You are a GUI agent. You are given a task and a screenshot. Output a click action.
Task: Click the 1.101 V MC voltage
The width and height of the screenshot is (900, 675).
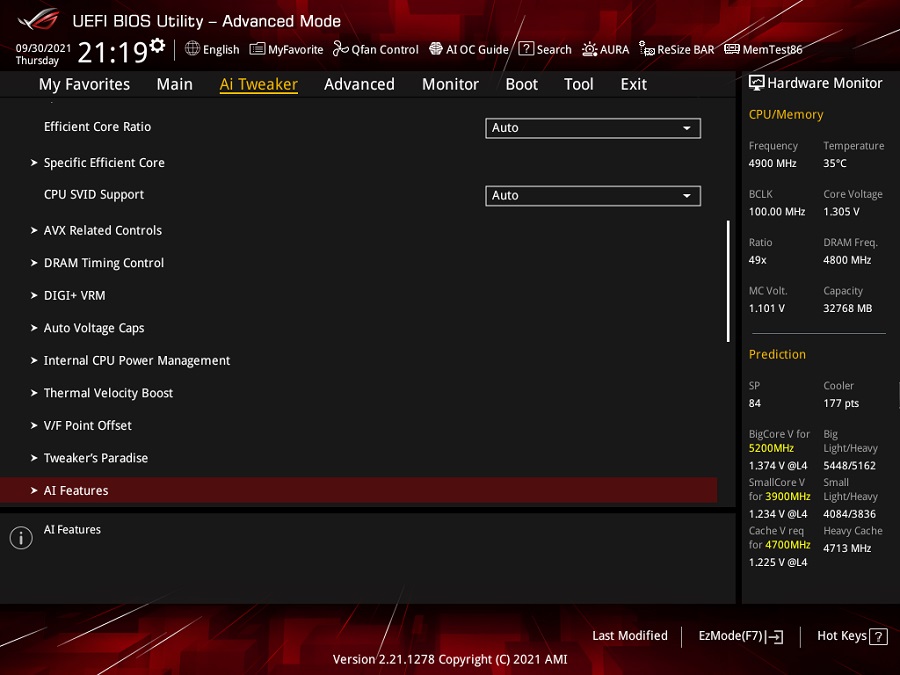(767, 308)
